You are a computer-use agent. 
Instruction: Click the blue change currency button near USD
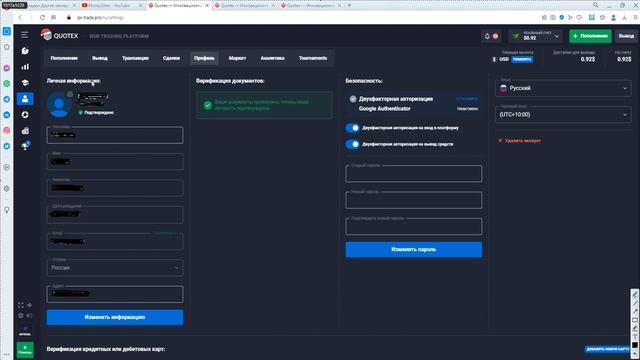point(522,59)
